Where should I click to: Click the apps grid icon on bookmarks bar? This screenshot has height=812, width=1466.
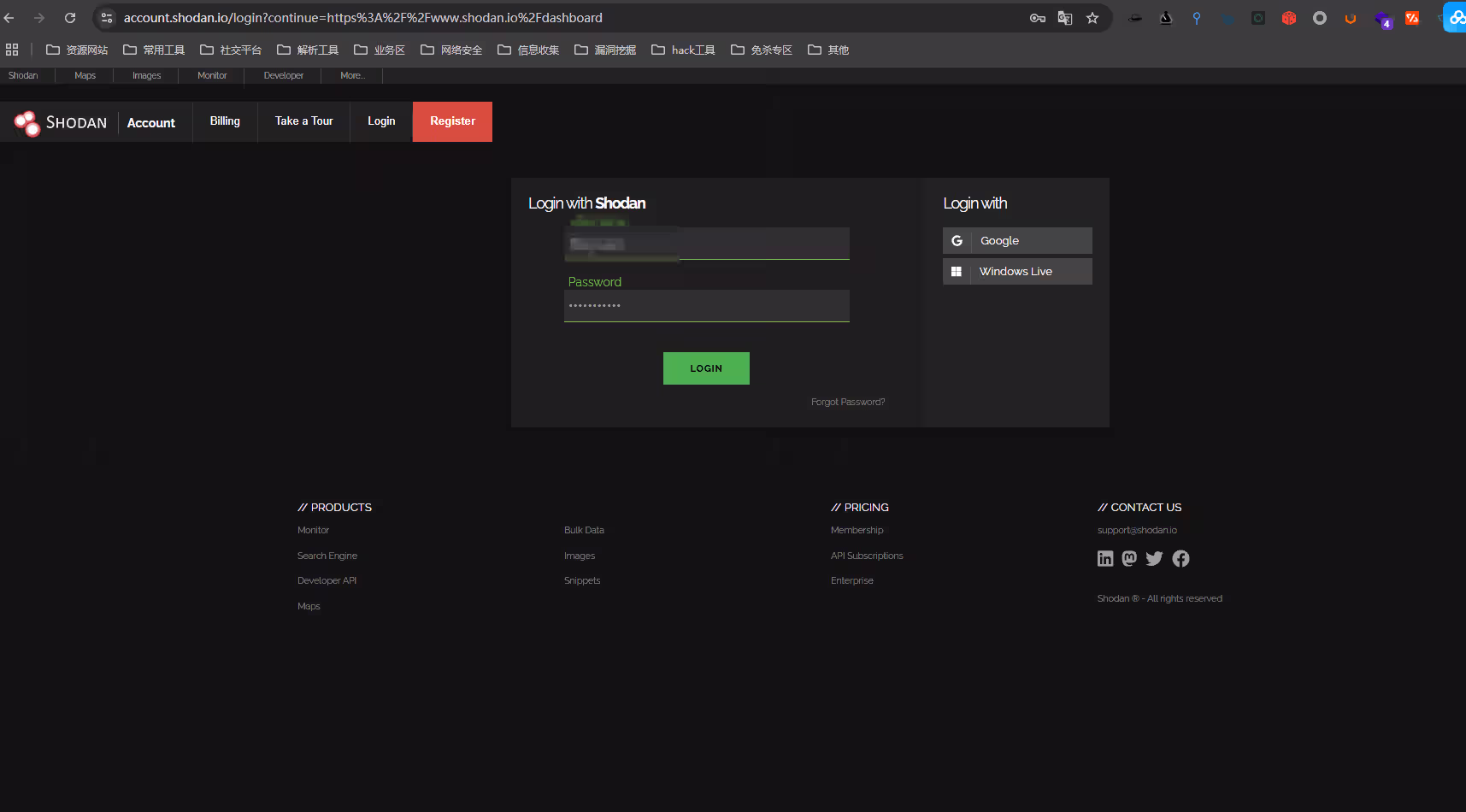12,49
